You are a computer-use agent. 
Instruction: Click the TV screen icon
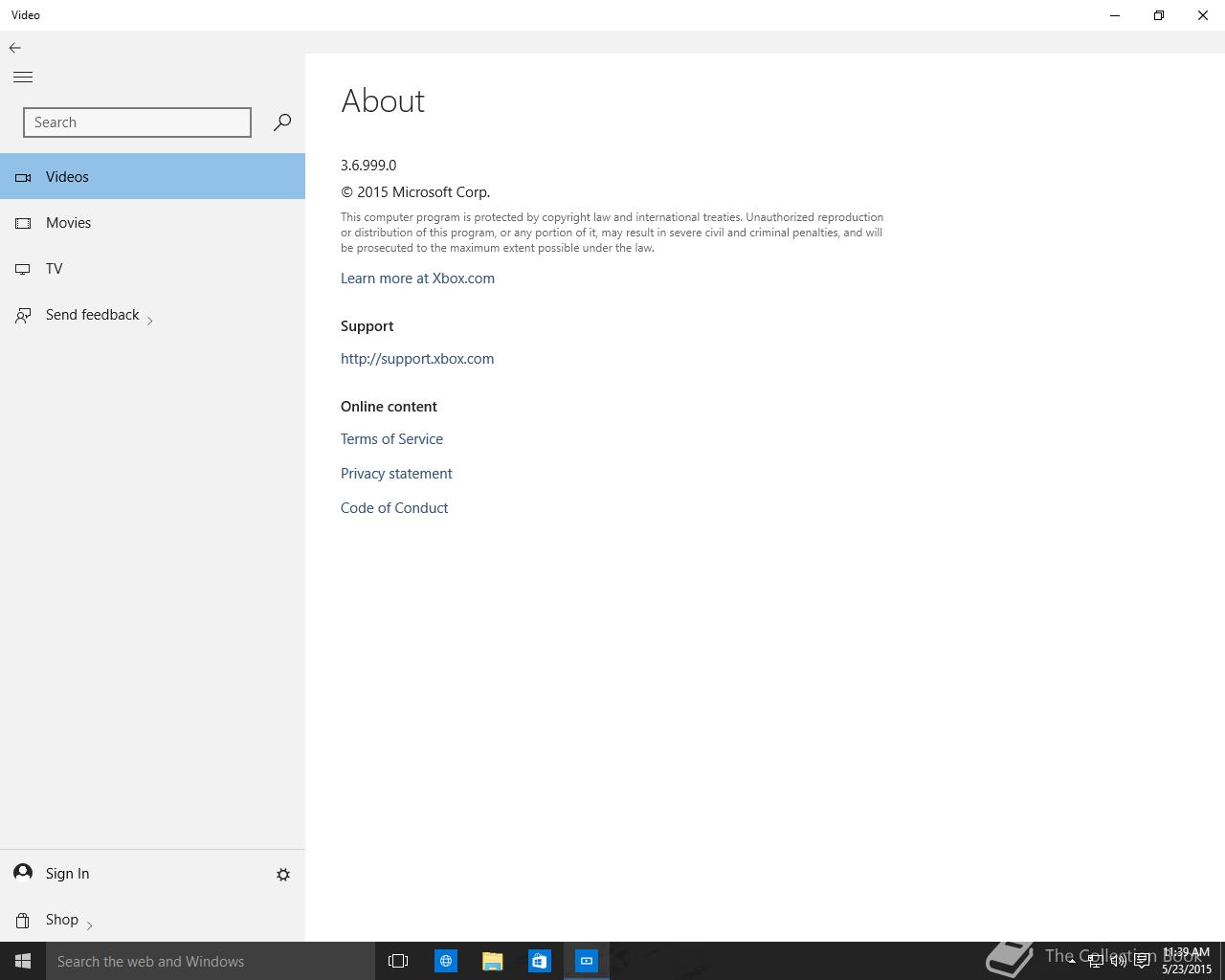click(23, 269)
